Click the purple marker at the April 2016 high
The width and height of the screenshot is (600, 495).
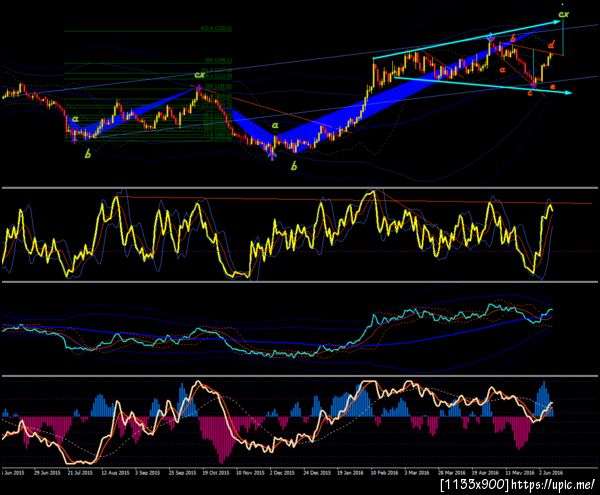pos(491,37)
